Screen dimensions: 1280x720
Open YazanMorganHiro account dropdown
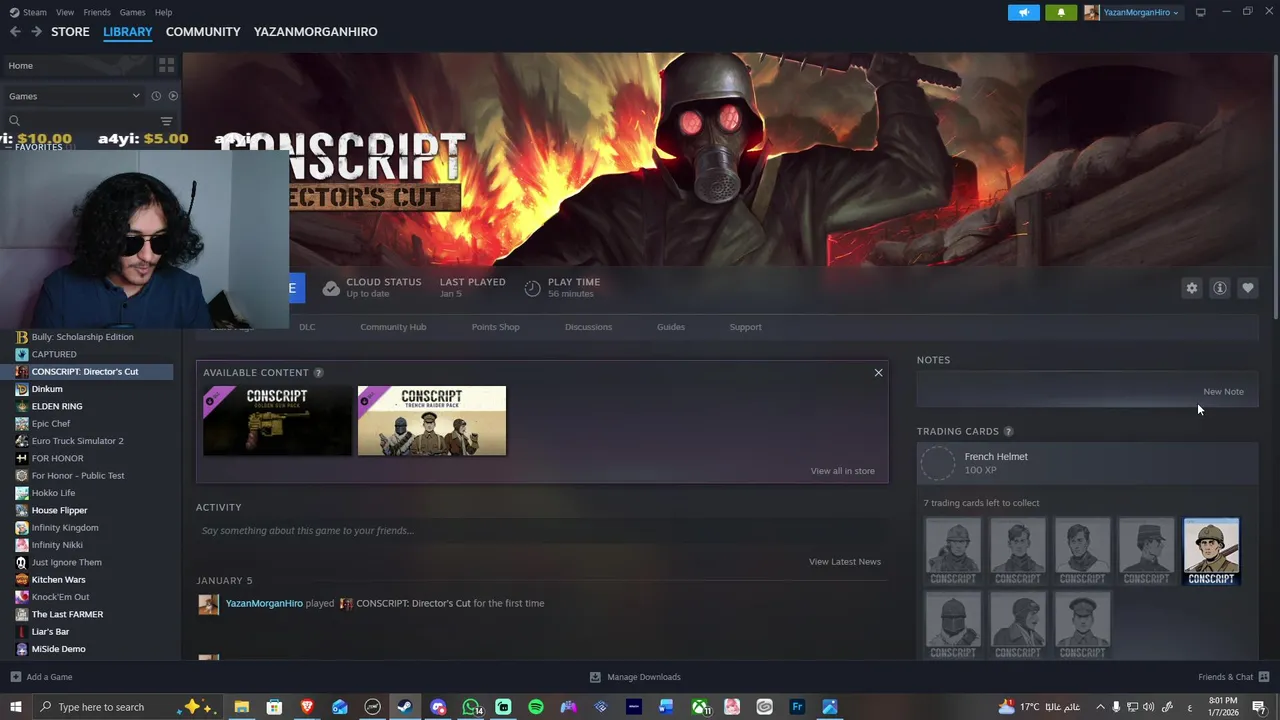coord(1132,12)
